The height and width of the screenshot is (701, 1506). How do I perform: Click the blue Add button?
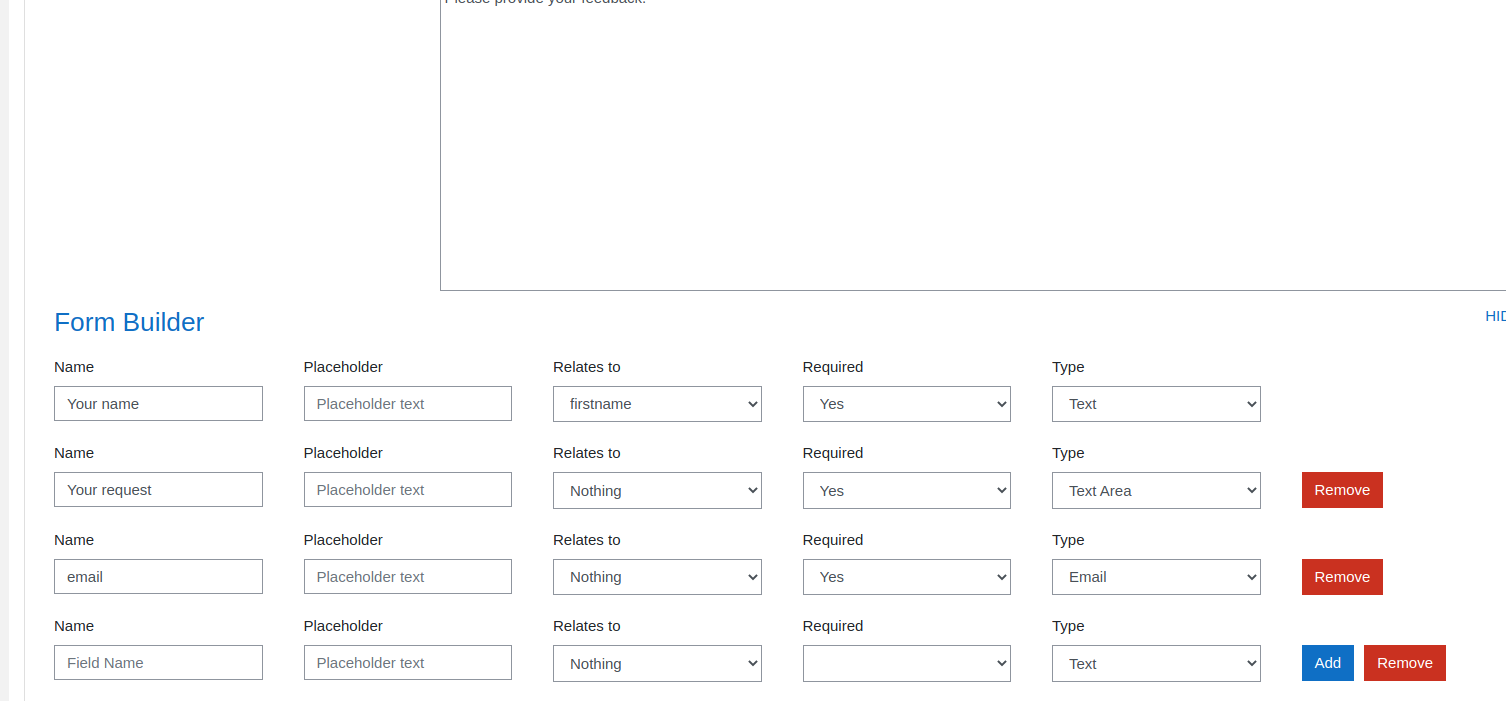1327,663
